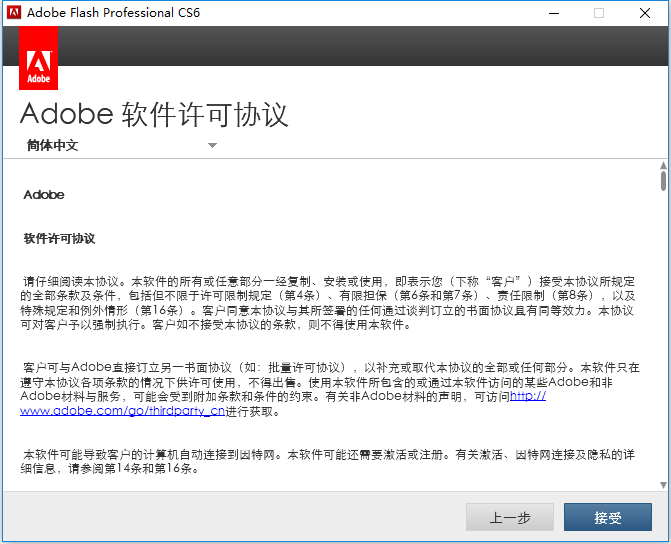Expand the language dropdown arrow

(x=212, y=146)
